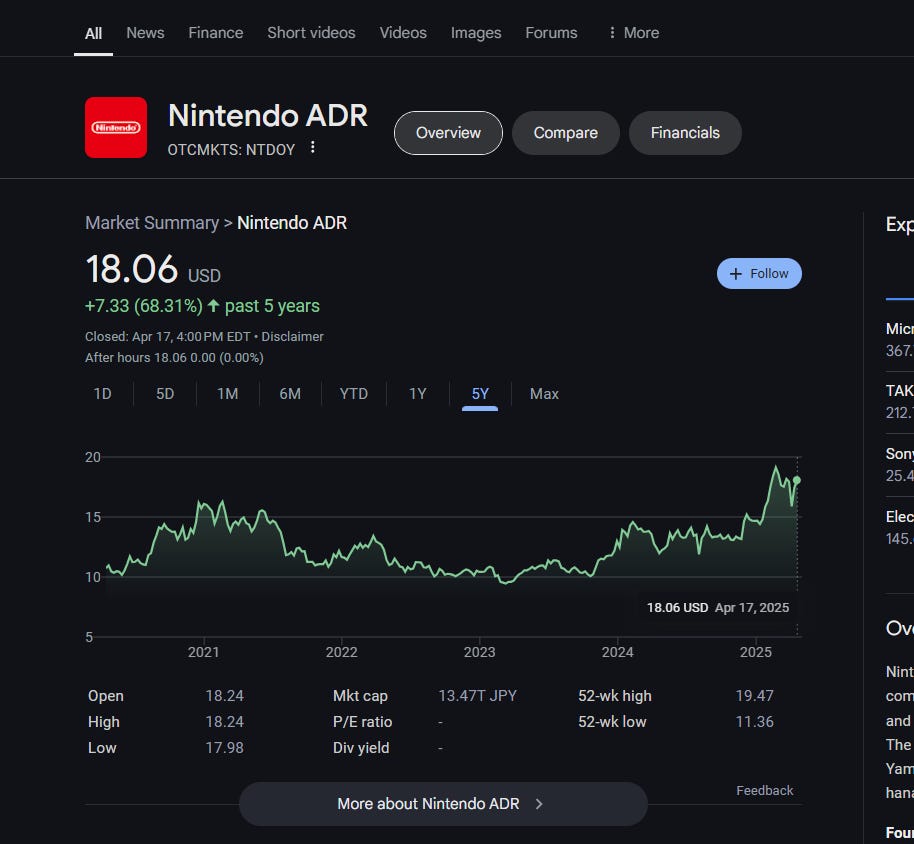Click the After hours 18.06 line
Screen dimensions: 914x844
(x=174, y=357)
